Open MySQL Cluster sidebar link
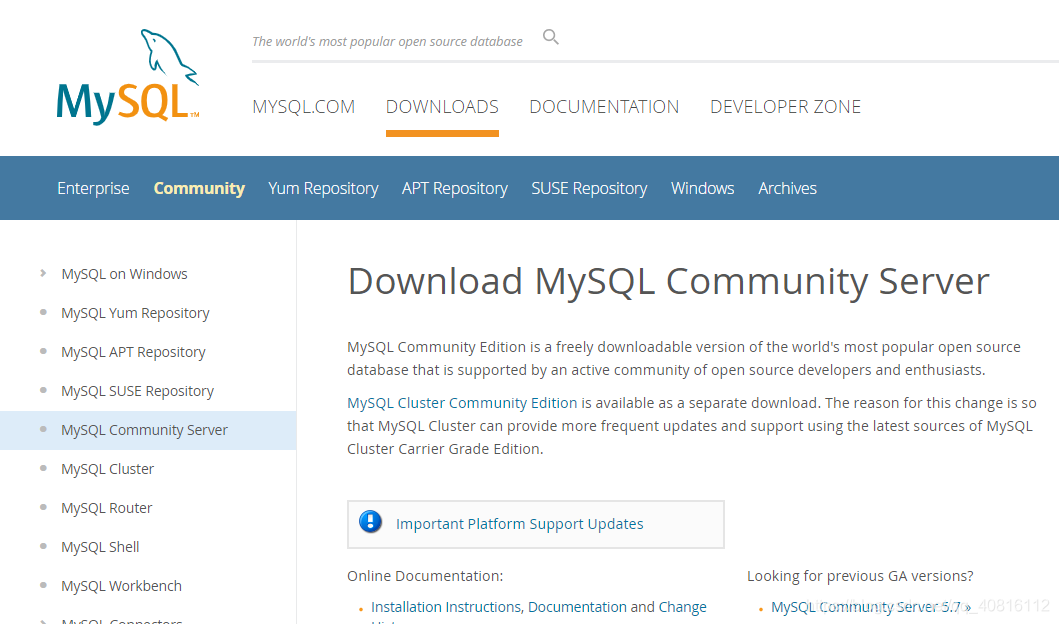 pos(107,469)
